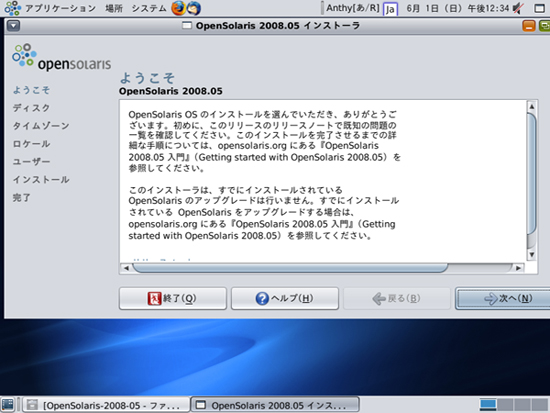
Task: Select the ディスク step in the sidebar
Action: (31, 108)
